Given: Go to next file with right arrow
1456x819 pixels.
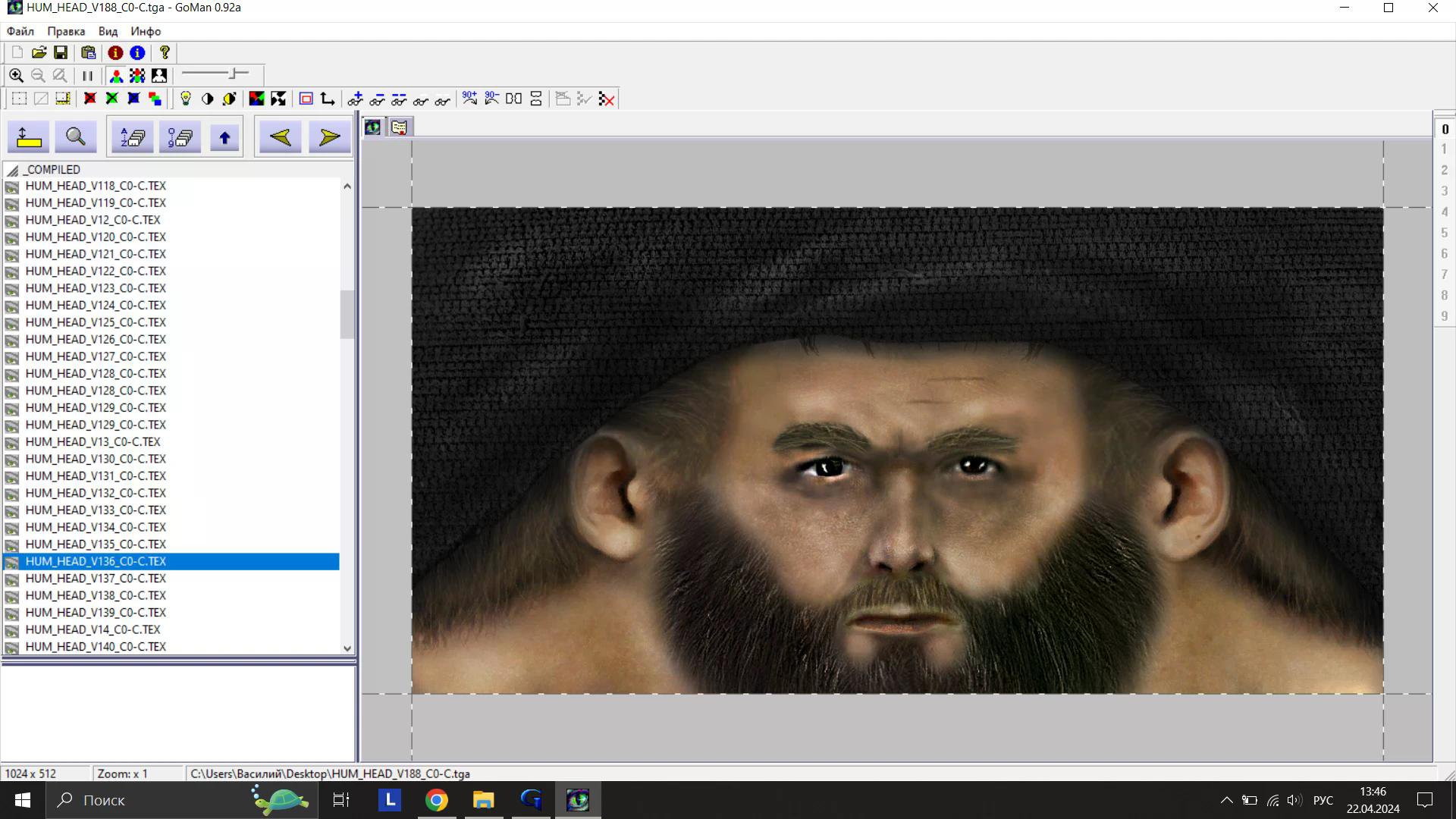Looking at the screenshot, I should point(329,137).
